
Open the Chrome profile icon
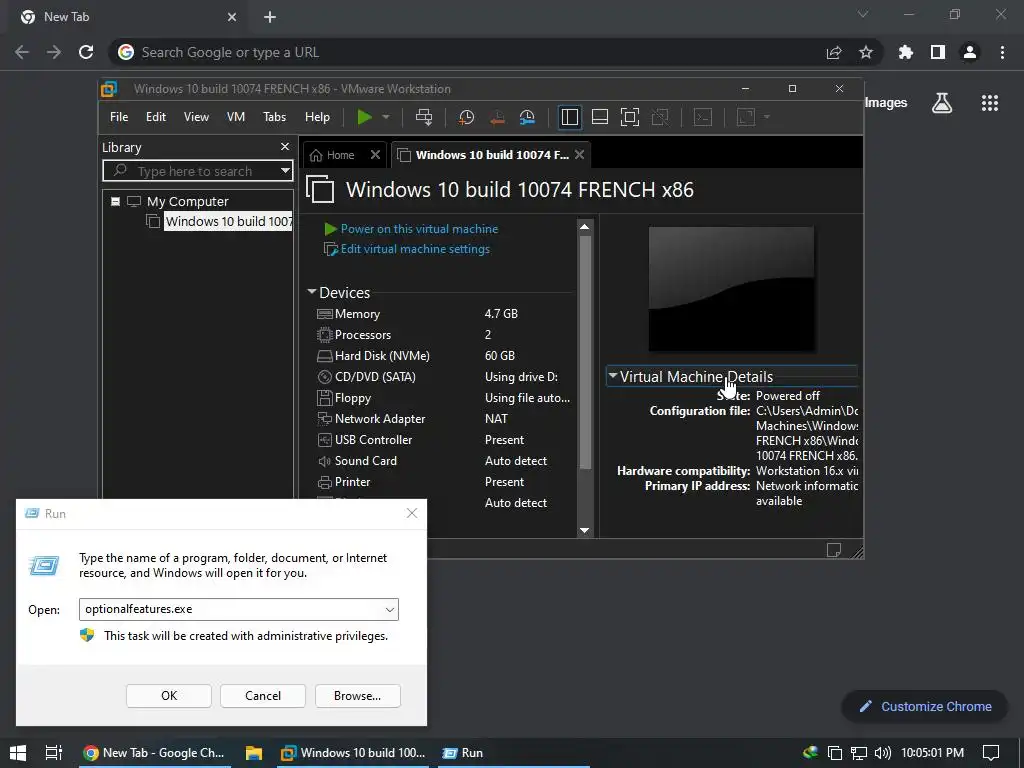tap(970, 52)
